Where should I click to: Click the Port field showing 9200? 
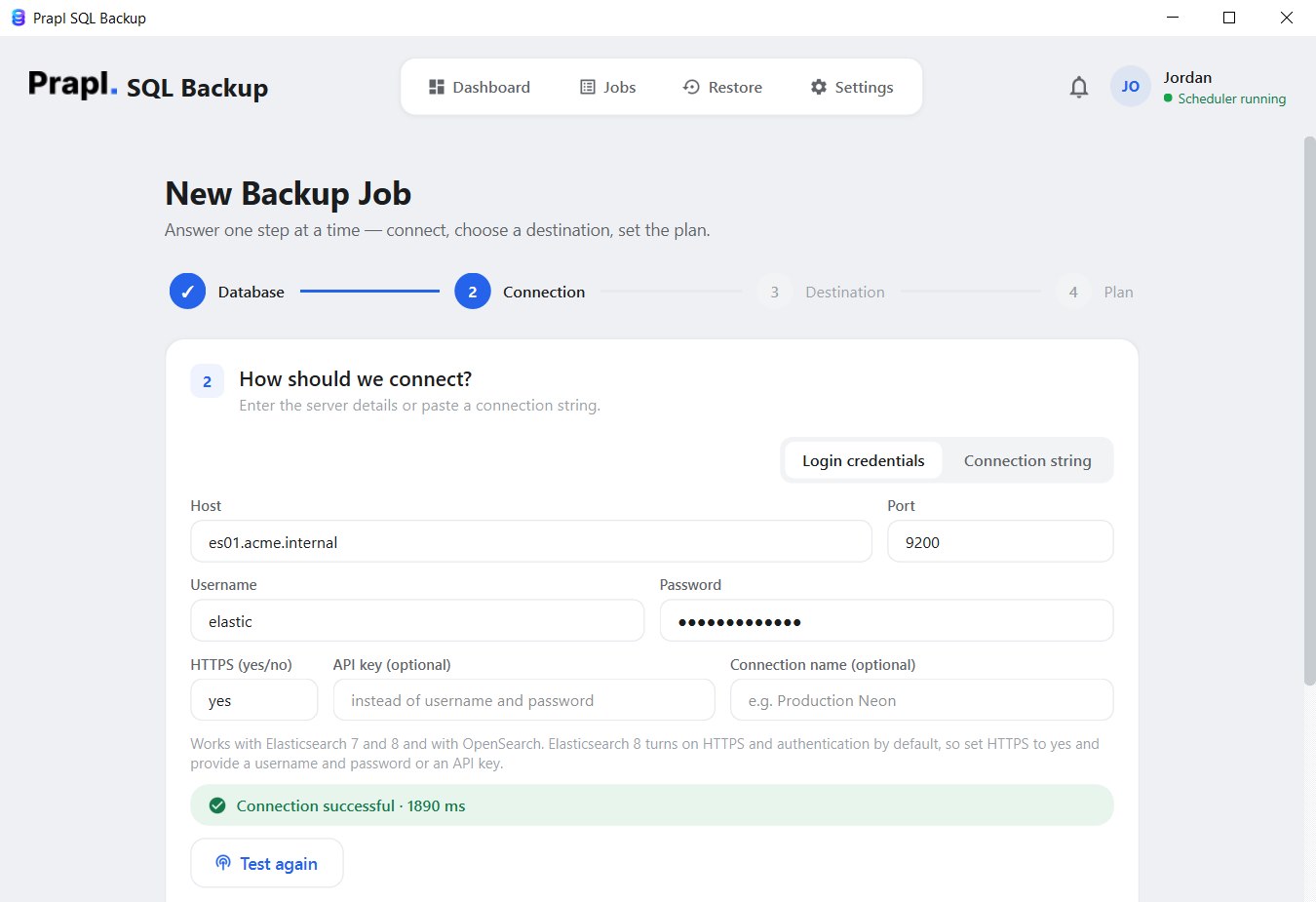point(1000,541)
